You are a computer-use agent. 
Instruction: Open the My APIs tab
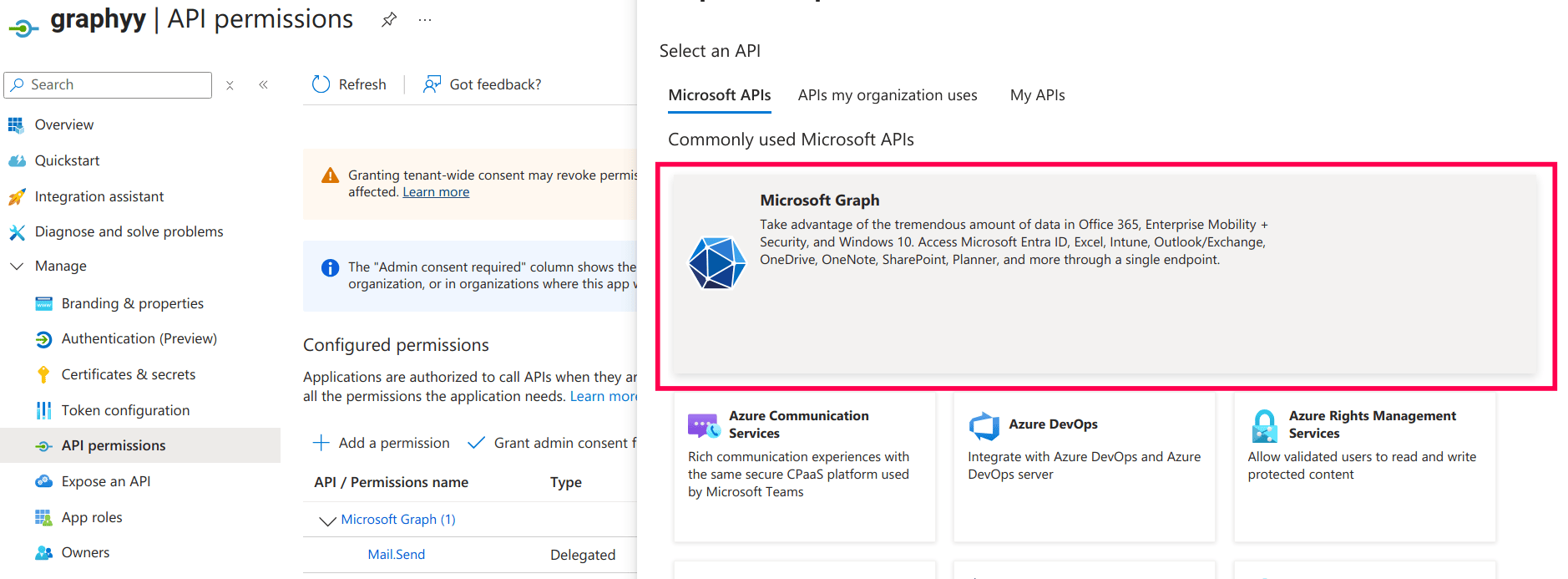pos(1037,95)
